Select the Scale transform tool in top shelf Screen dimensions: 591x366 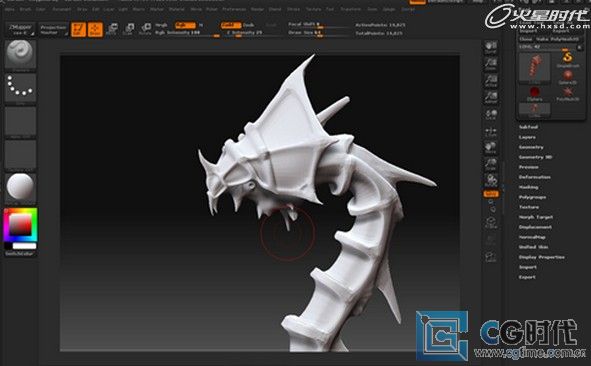tap(129, 29)
